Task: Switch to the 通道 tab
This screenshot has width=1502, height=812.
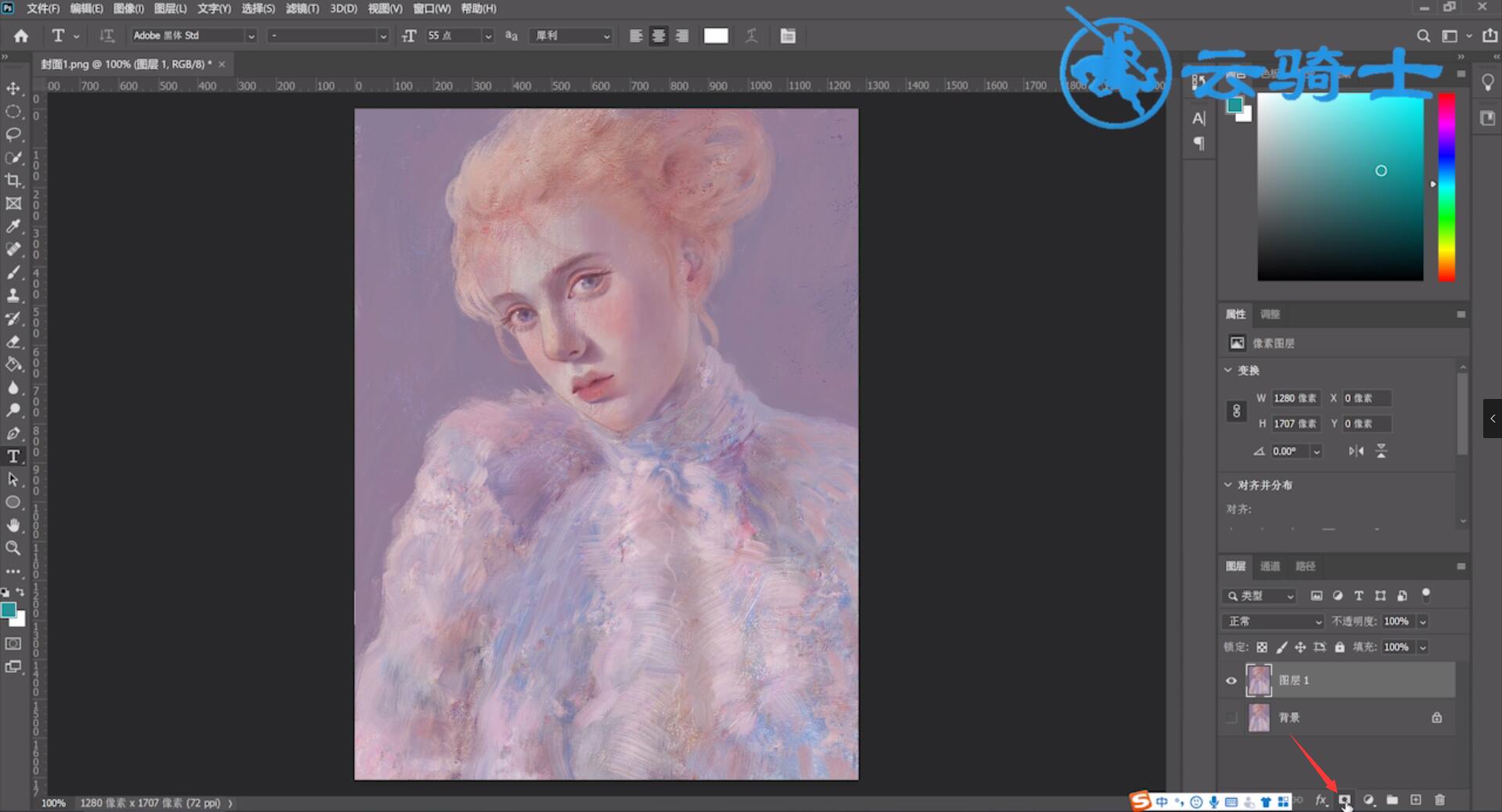Action: point(1270,566)
